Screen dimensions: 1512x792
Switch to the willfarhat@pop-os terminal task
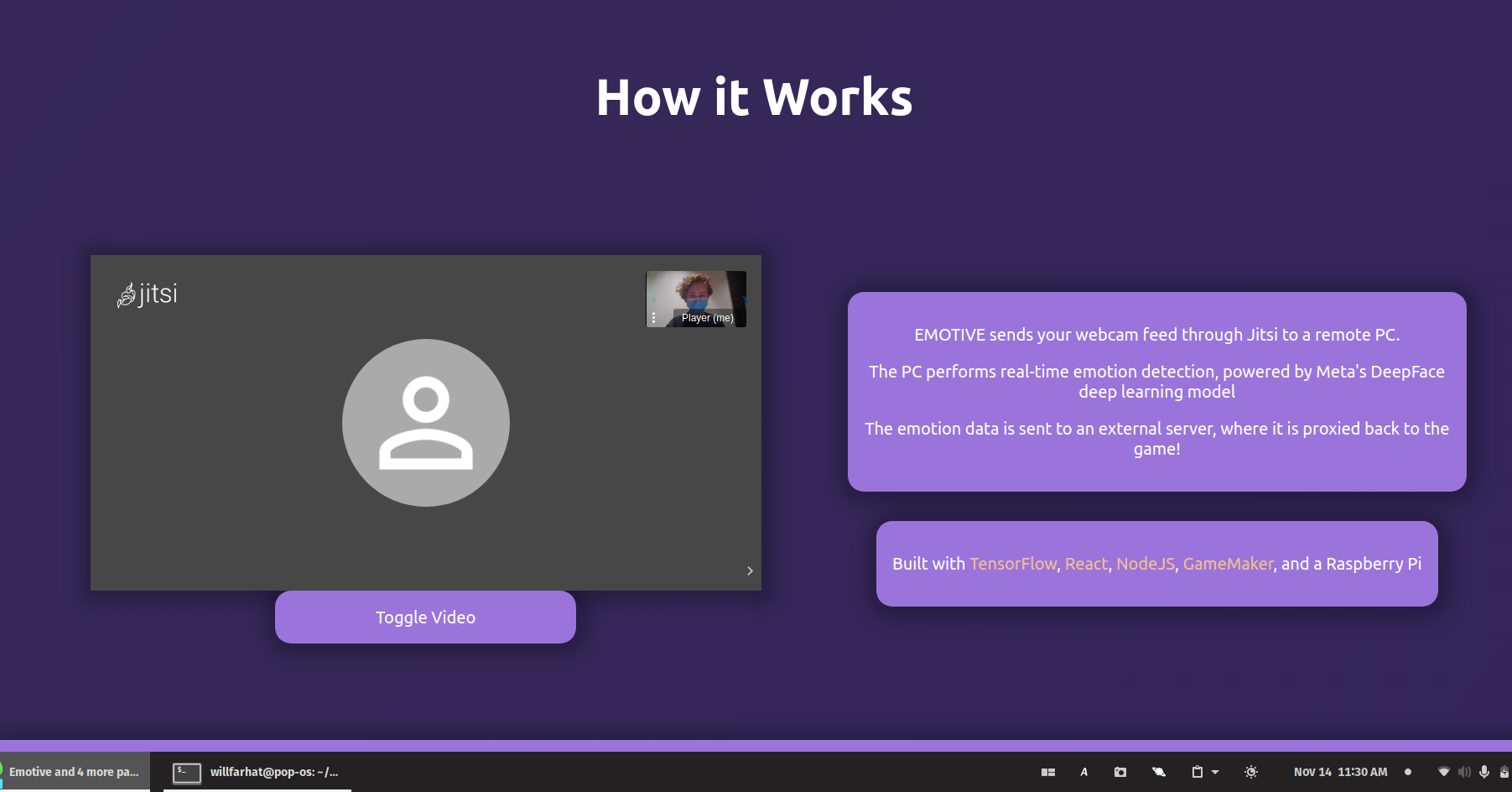coord(257,772)
